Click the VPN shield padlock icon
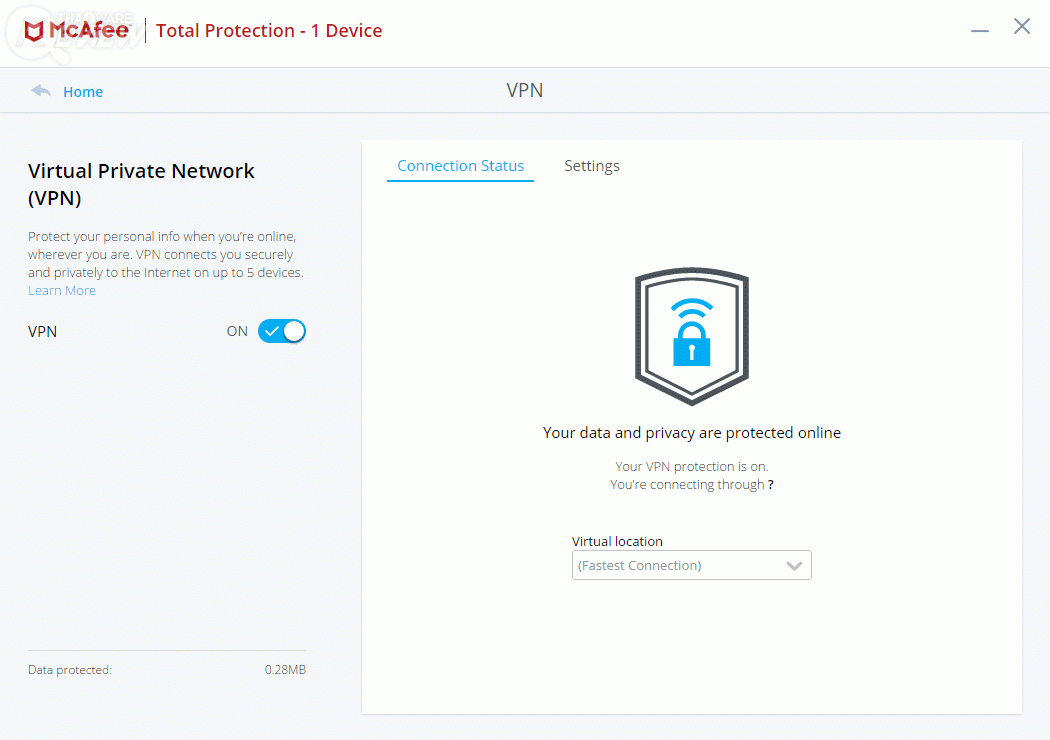The height and width of the screenshot is (740, 1050). click(692, 335)
